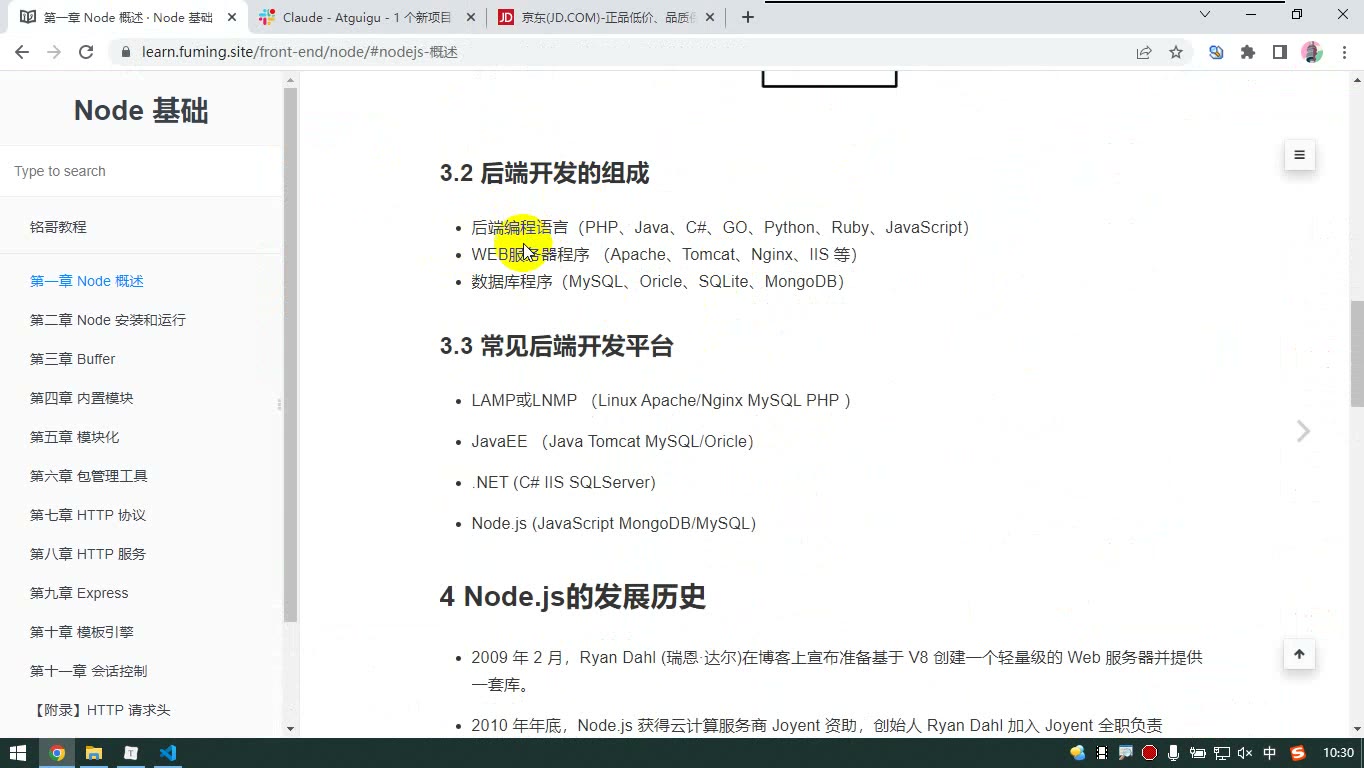
Task: Click the Node 基础 site title
Action: tap(141, 111)
